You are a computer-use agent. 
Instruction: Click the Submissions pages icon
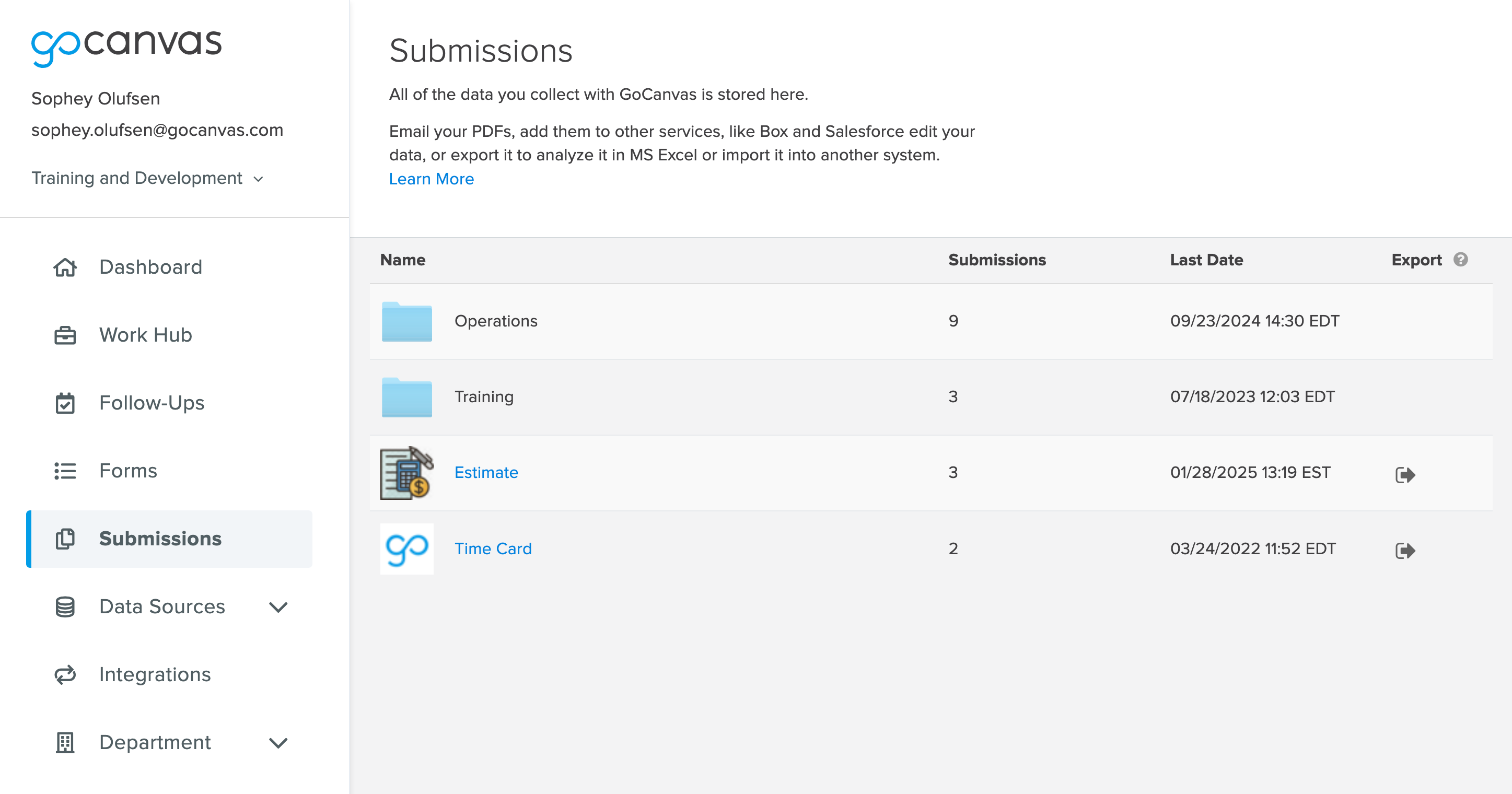[65, 539]
